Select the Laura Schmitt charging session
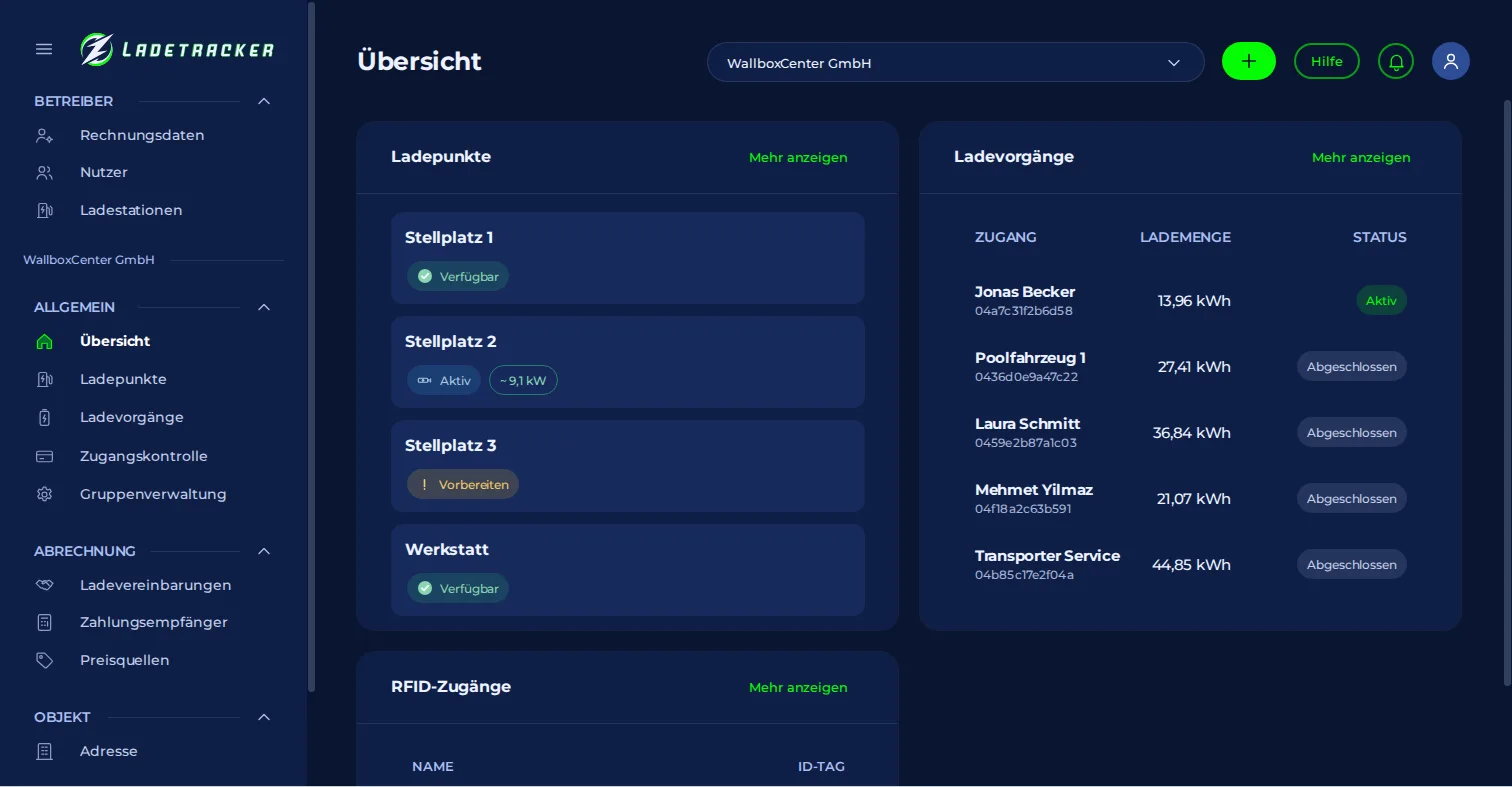The height and width of the screenshot is (787, 1512). [x=1190, y=432]
